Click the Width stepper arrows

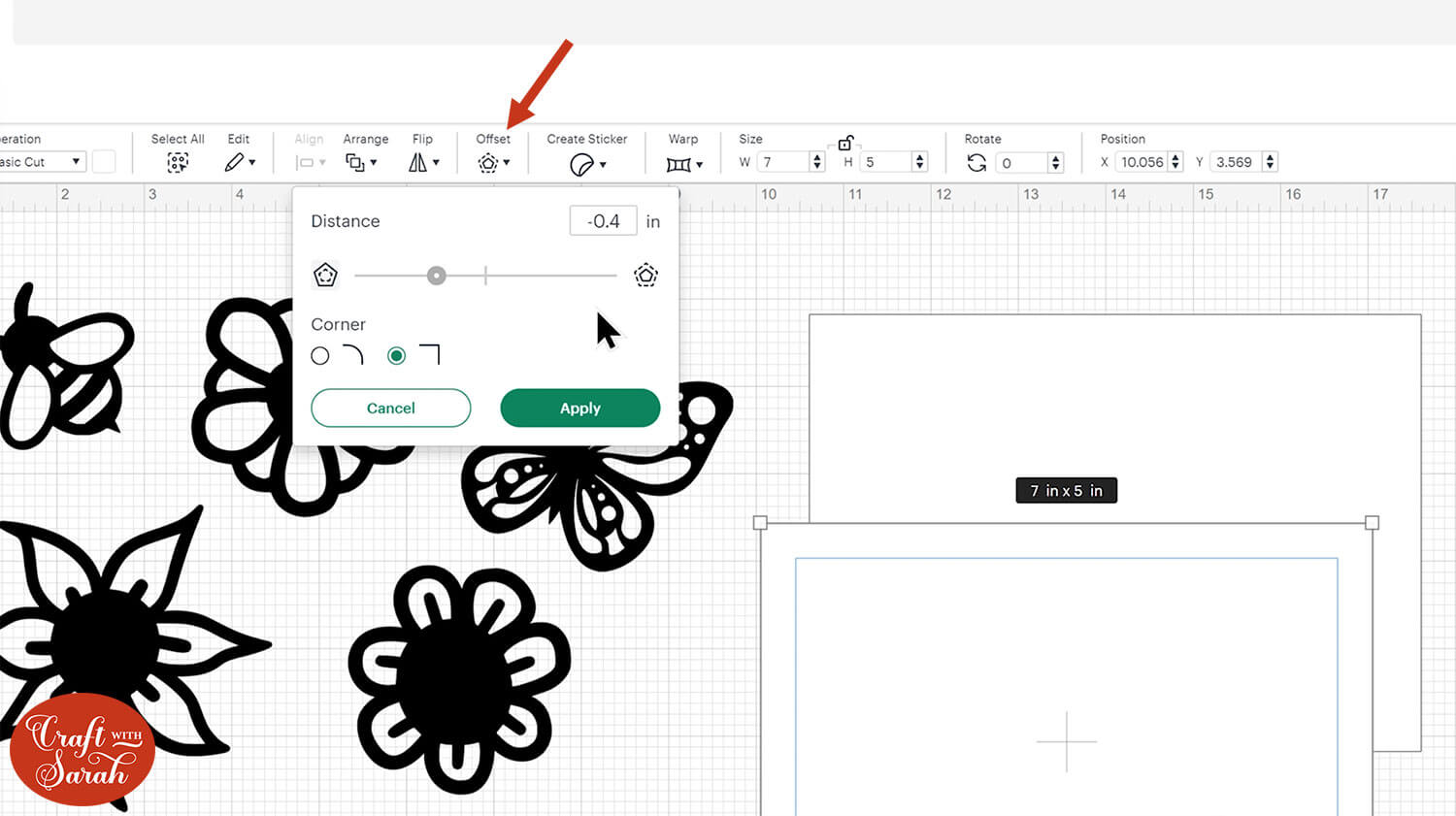[x=817, y=162]
